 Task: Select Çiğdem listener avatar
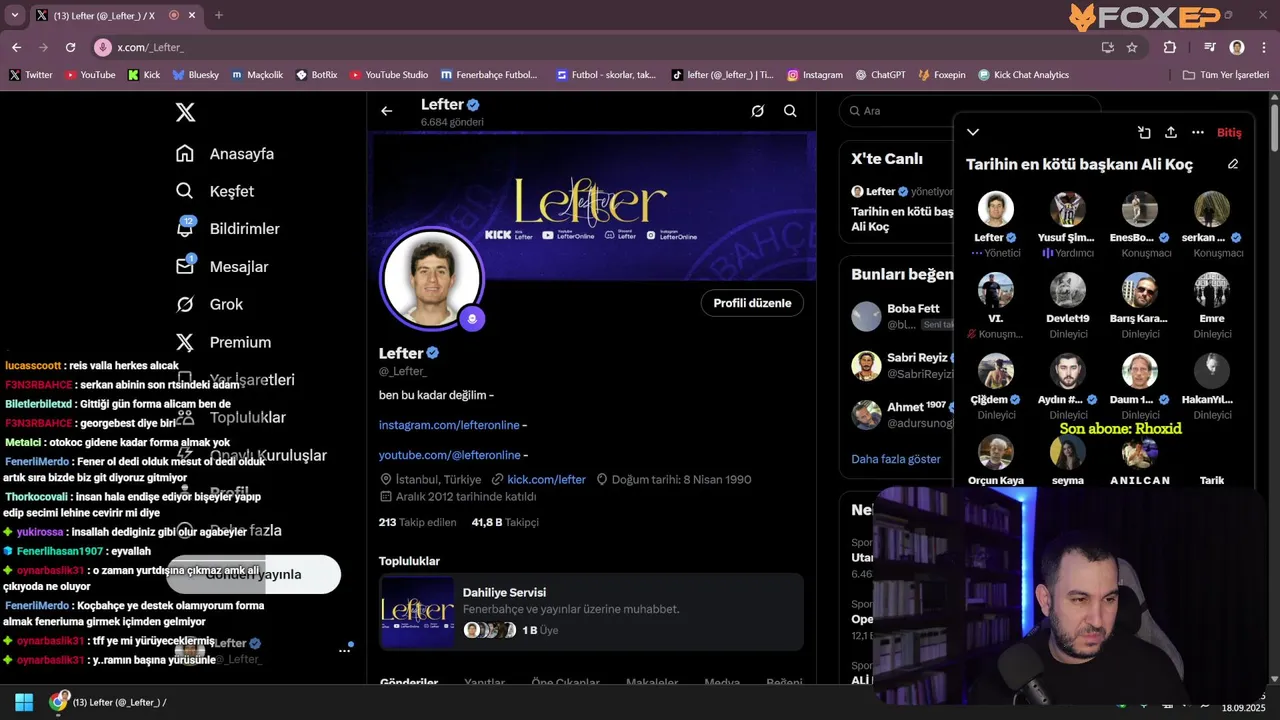point(996,371)
